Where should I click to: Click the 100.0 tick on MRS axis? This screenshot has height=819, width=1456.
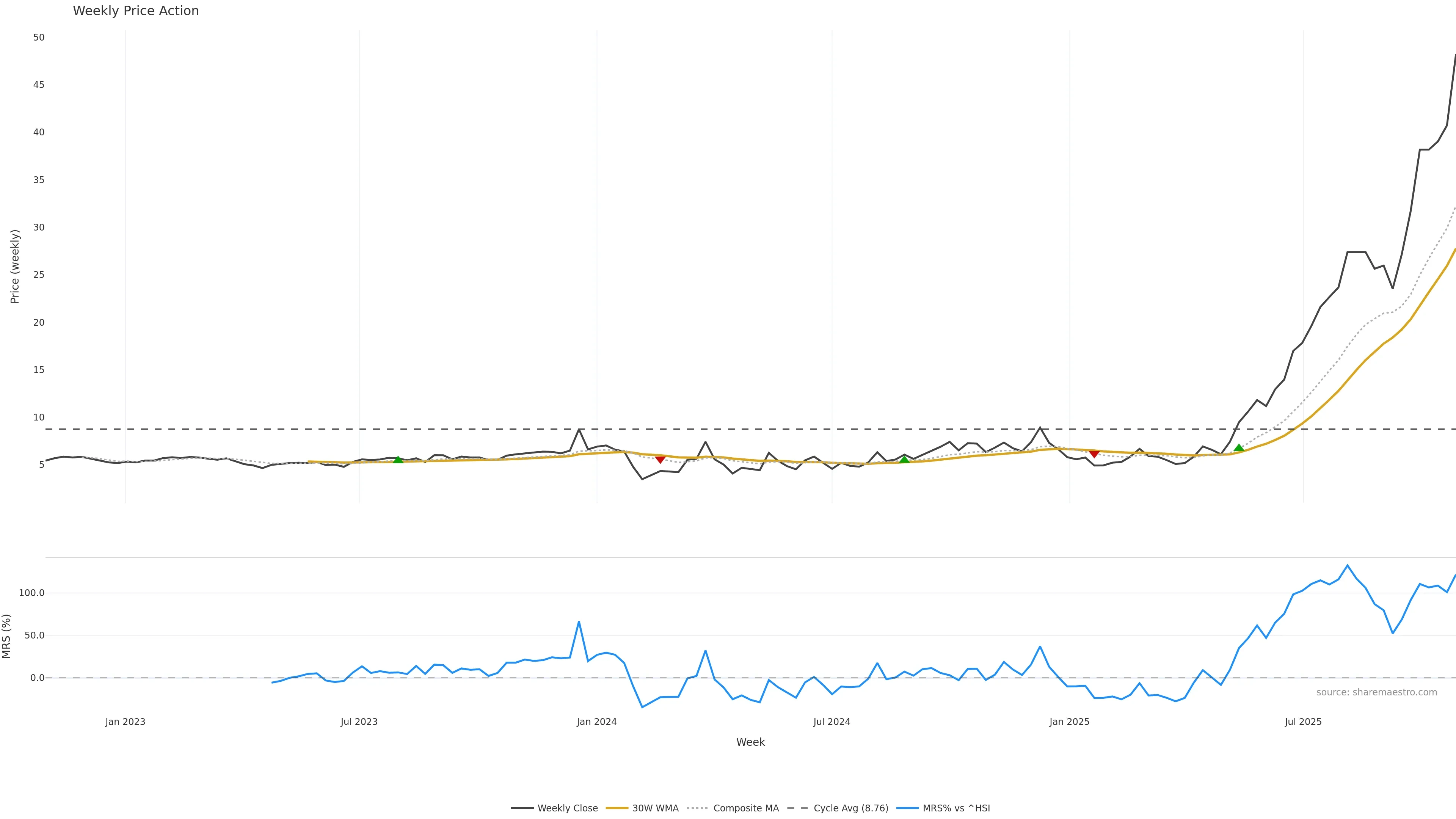point(31,593)
